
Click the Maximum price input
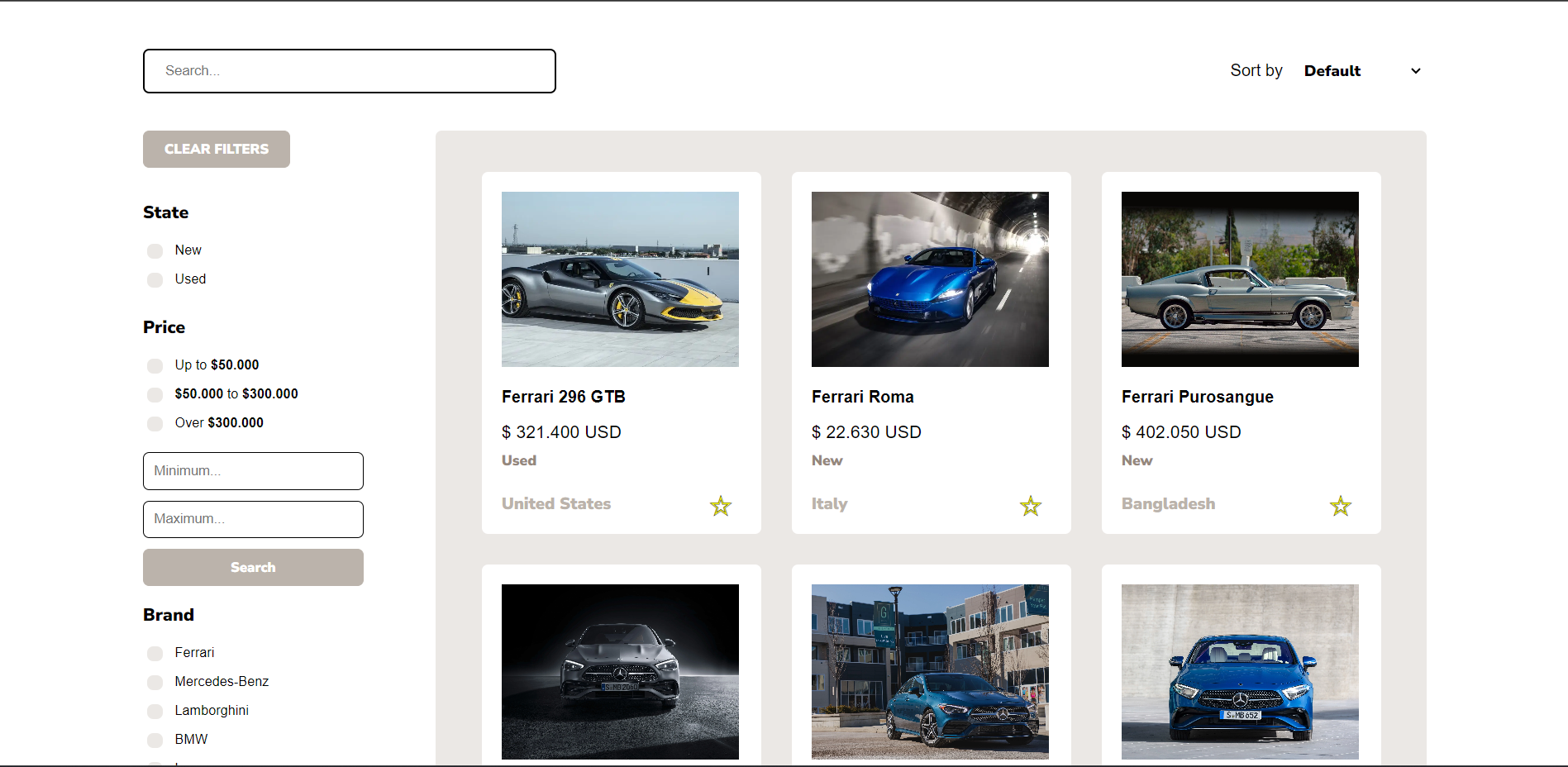point(253,519)
